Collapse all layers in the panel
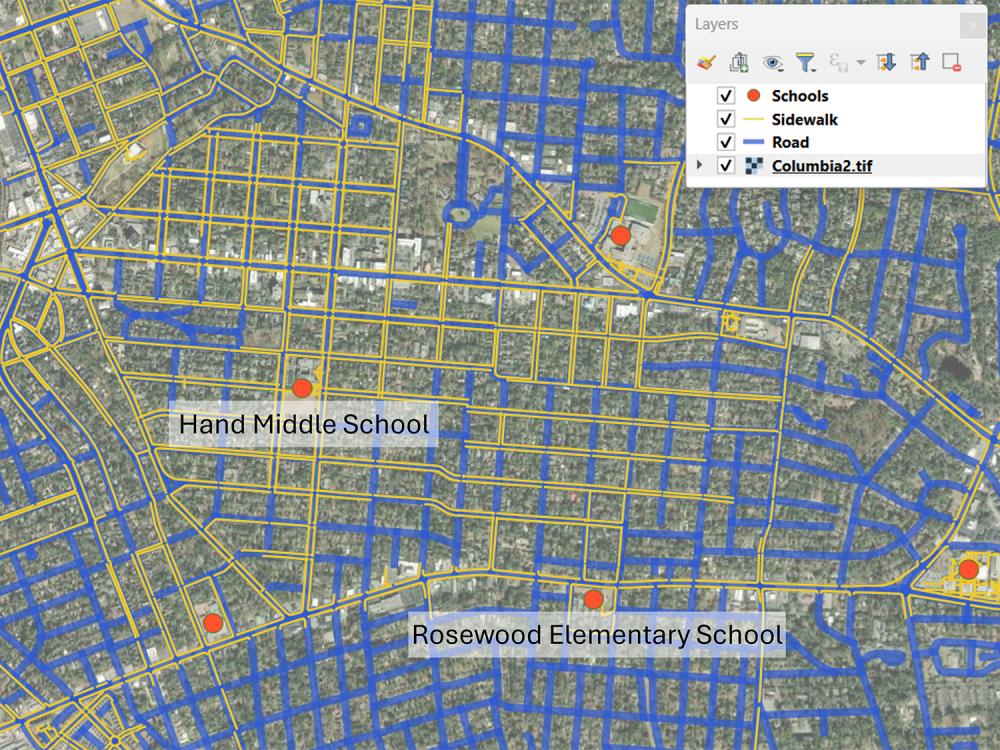Viewport: 1000px width, 750px height. click(x=919, y=60)
